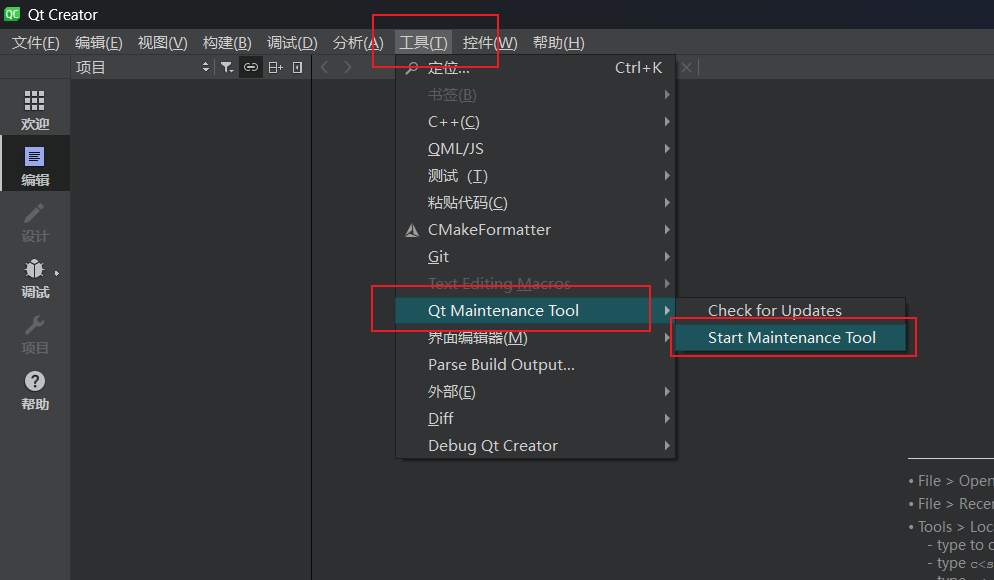Add a split with the split-panel icon
994x580 pixels.
(x=275, y=67)
